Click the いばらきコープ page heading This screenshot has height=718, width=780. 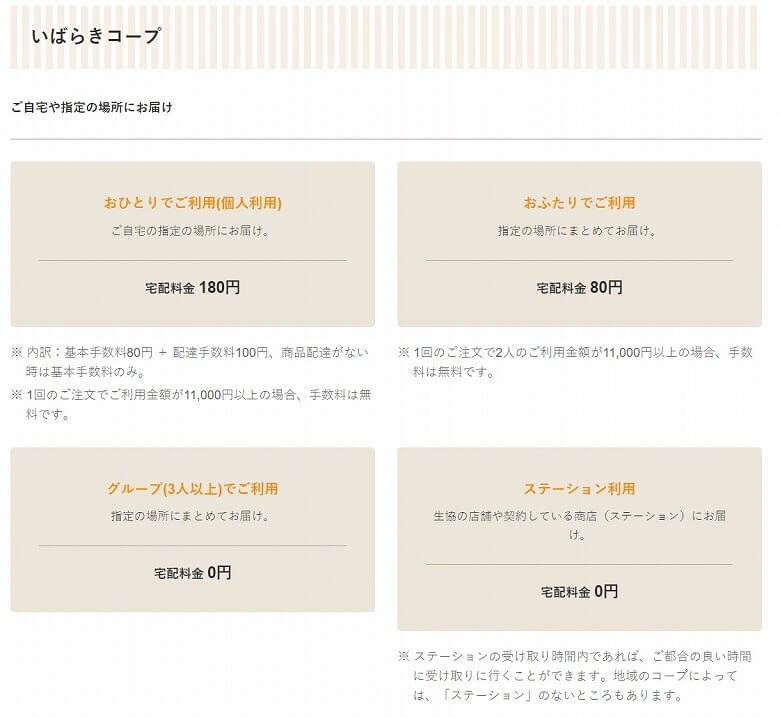coord(96,36)
